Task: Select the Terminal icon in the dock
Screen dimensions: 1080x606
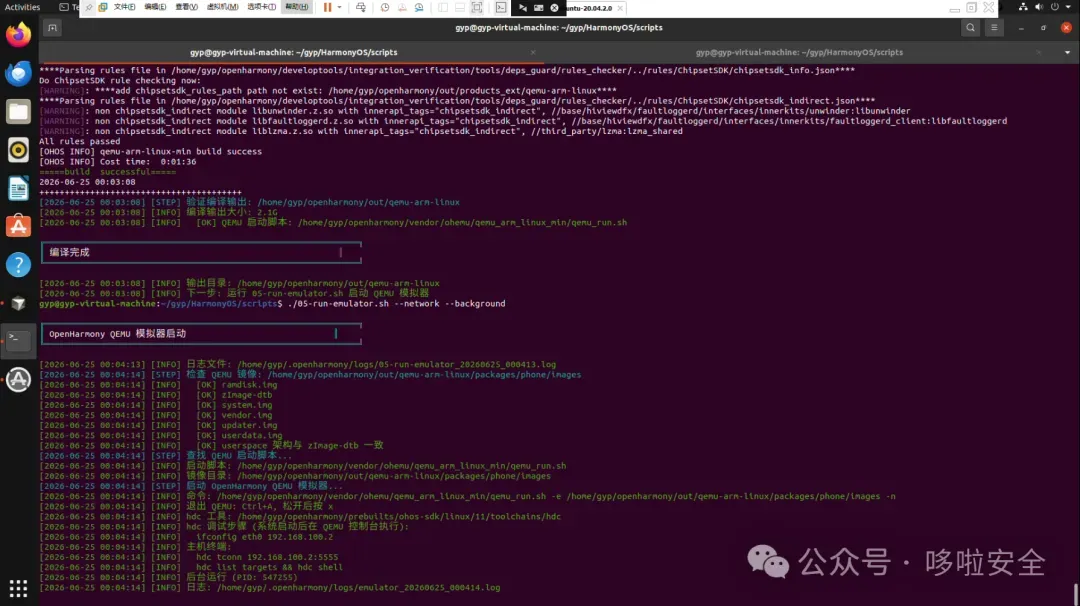Action: point(19,341)
